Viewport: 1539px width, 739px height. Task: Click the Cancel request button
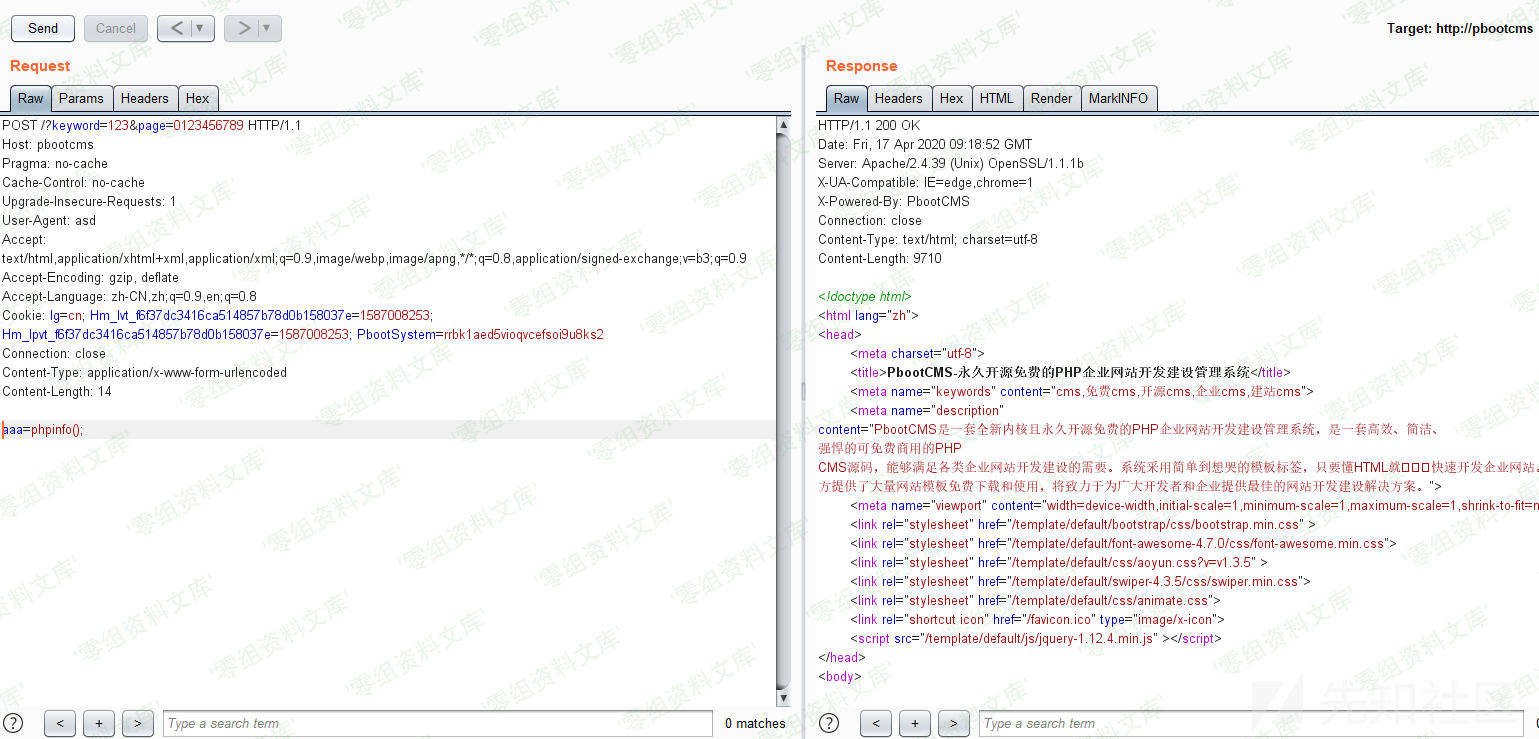click(116, 29)
